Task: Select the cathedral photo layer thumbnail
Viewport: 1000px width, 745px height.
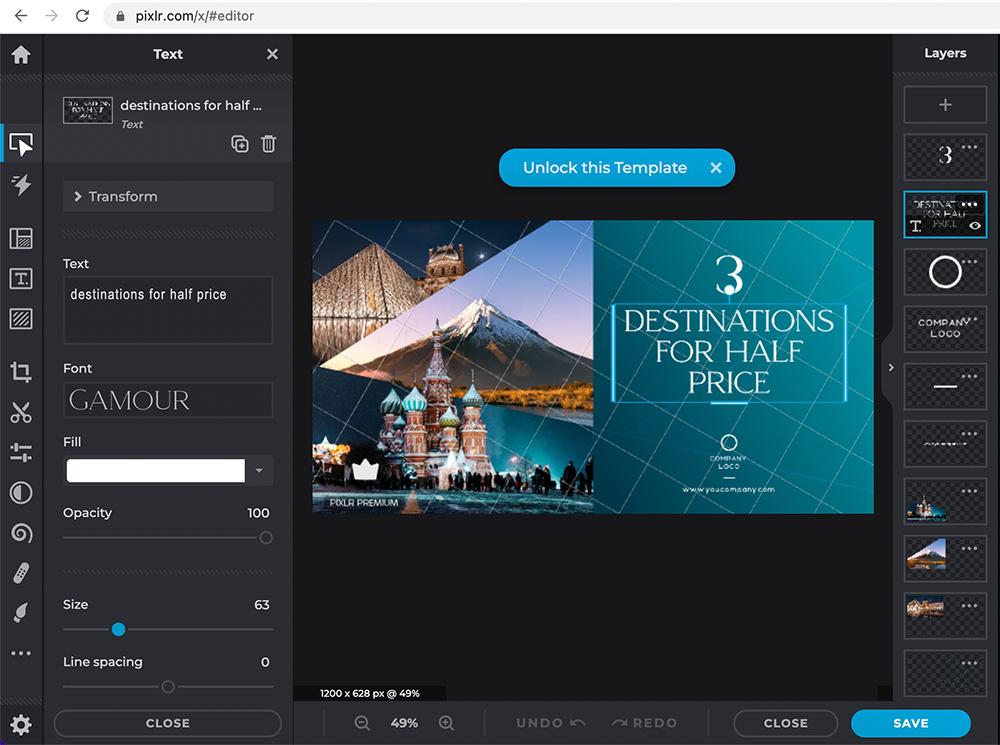Action: coord(945,501)
